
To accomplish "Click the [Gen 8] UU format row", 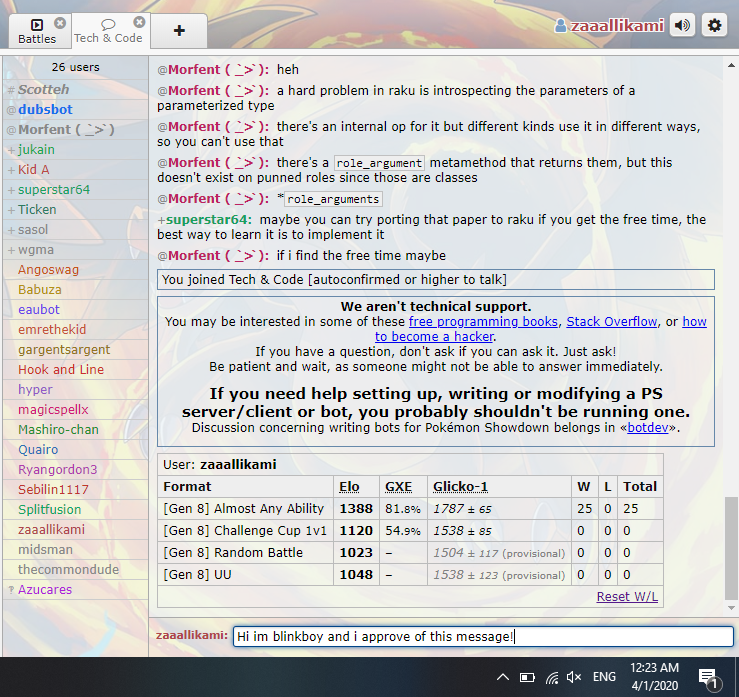I will coord(411,575).
